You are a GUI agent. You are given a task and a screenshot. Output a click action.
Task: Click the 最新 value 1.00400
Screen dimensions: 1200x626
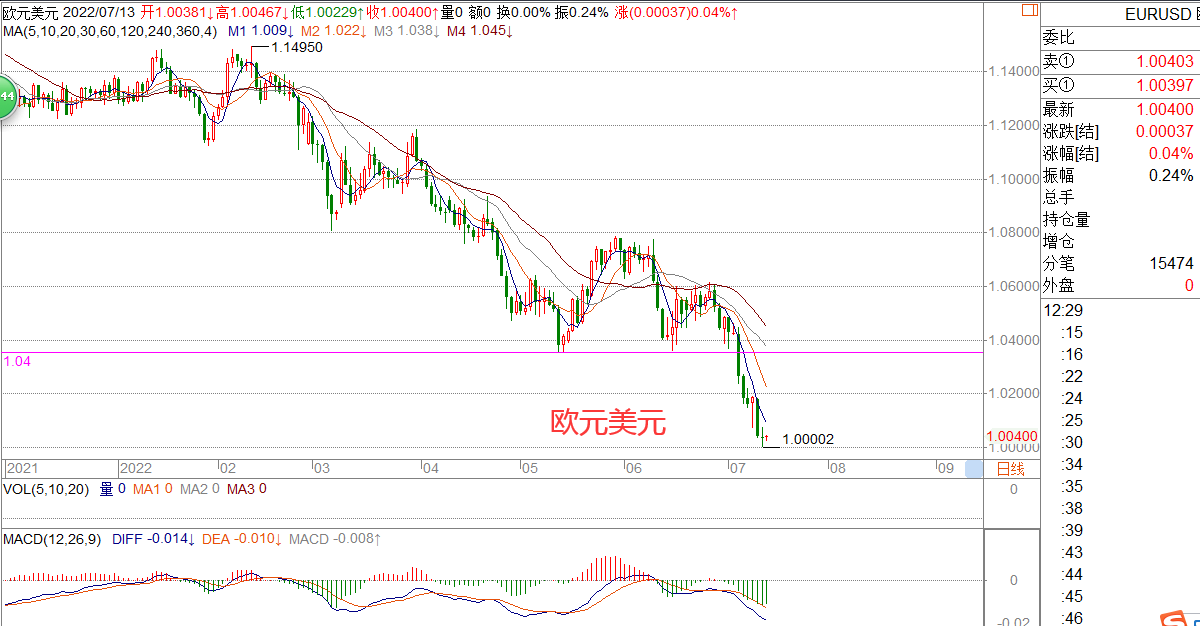point(1164,108)
